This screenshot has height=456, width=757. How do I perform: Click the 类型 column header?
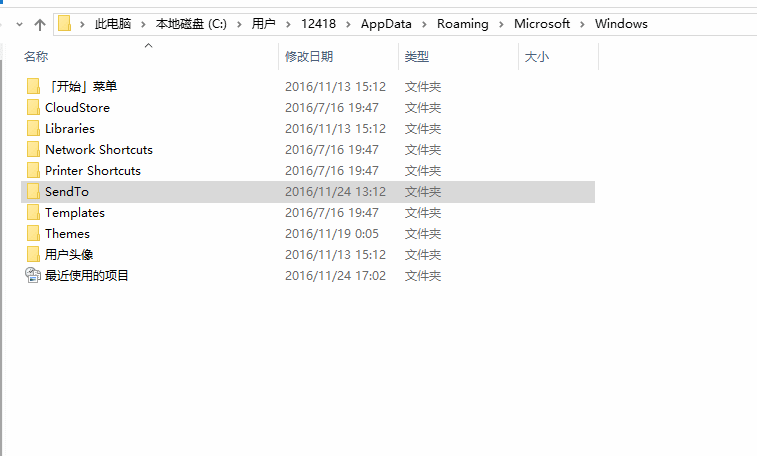tap(417, 58)
